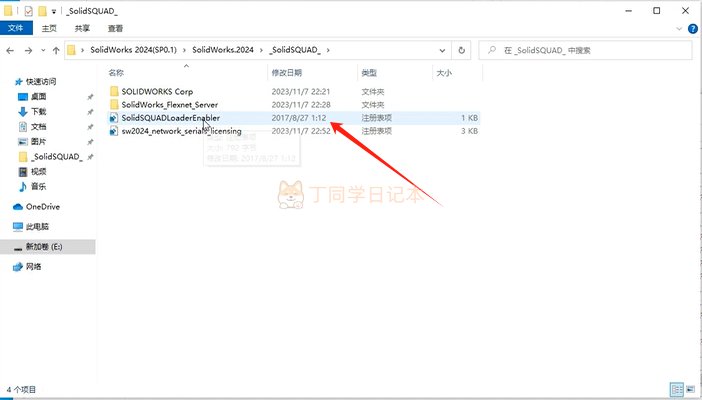
Task: Click the 2023/11/7 22:21 date cell
Action: coord(301,91)
